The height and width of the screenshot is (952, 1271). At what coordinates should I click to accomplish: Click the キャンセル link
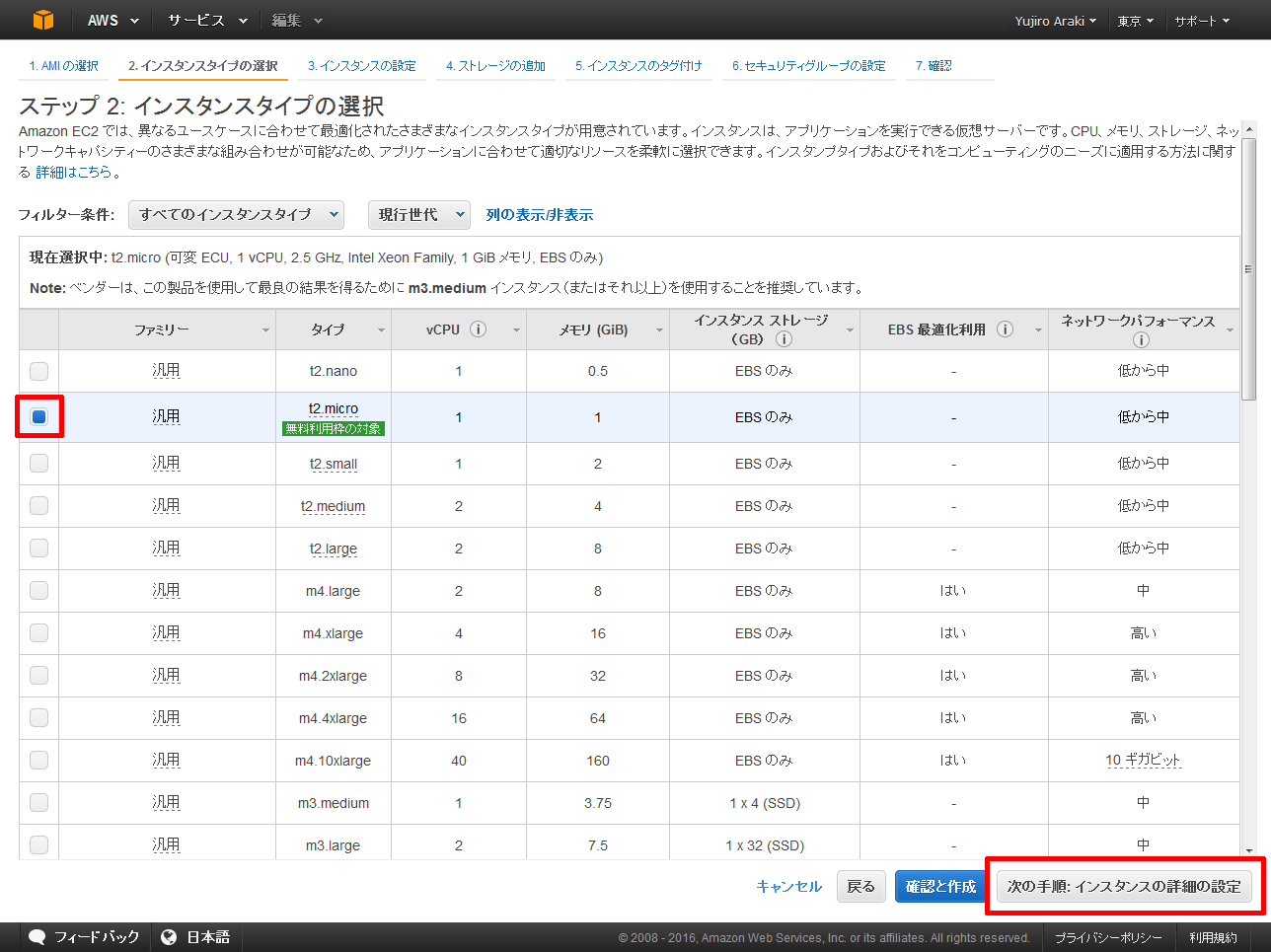[x=788, y=887]
